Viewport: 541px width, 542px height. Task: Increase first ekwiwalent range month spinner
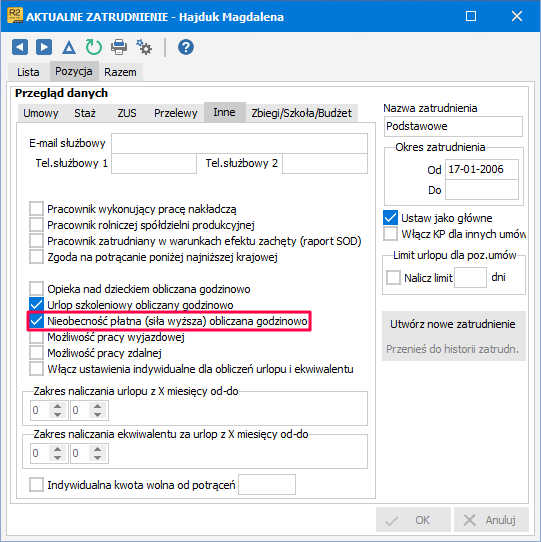57,449
